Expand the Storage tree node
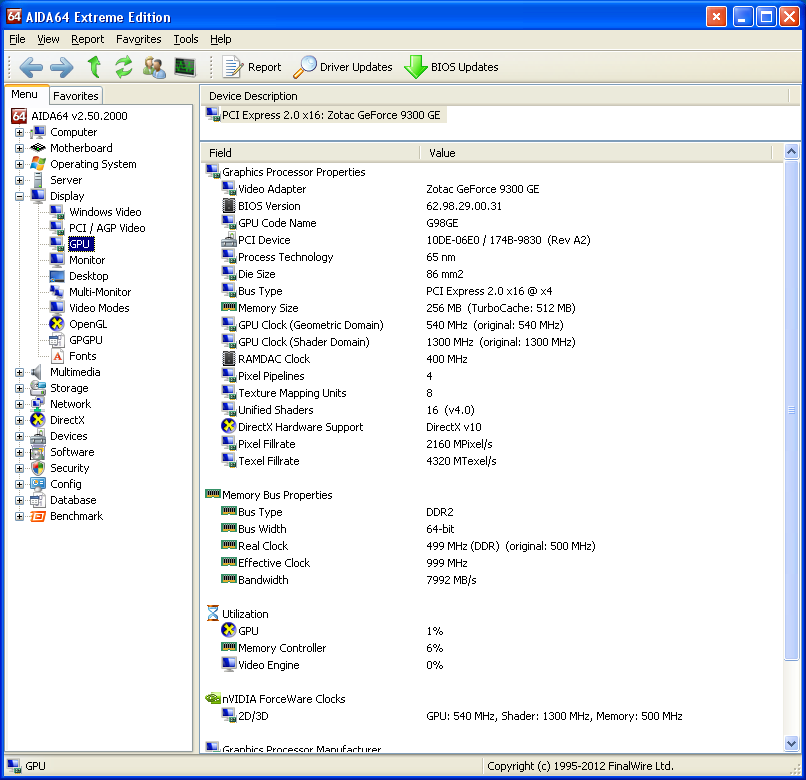806x780 pixels. point(19,388)
